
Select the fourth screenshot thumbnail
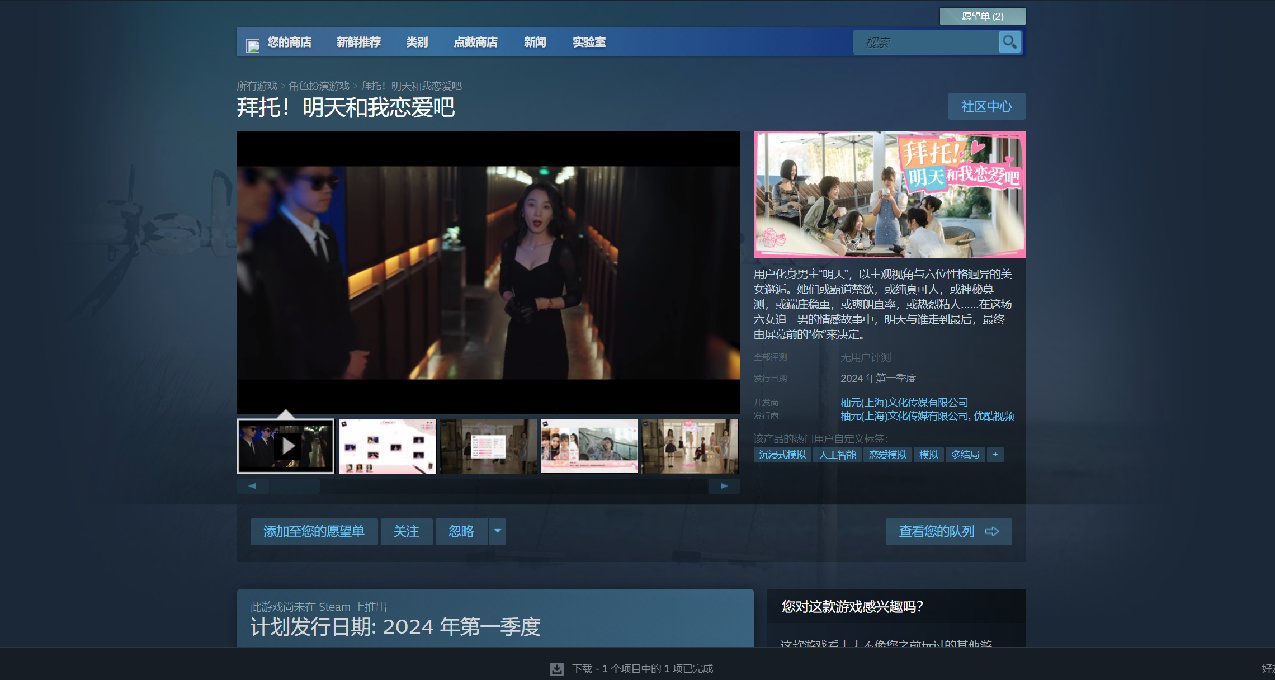pyautogui.click(x=589, y=446)
